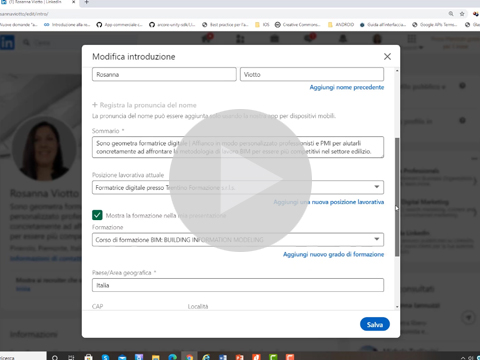480x360 pixels.
Task: Open the apps grid icon in LinkedIn header
Action: click(x=412, y=39)
